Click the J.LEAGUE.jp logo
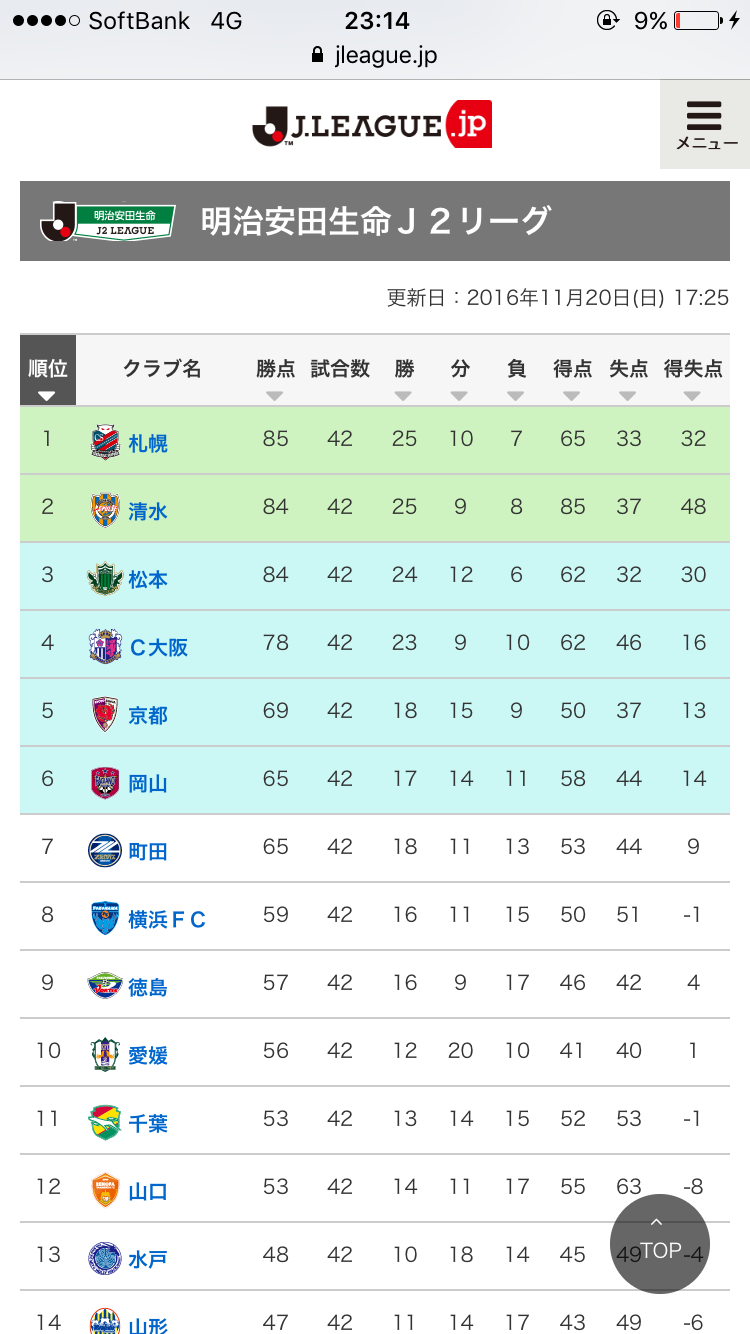The height and width of the screenshot is (1334, 750). (x=372, y=125)
